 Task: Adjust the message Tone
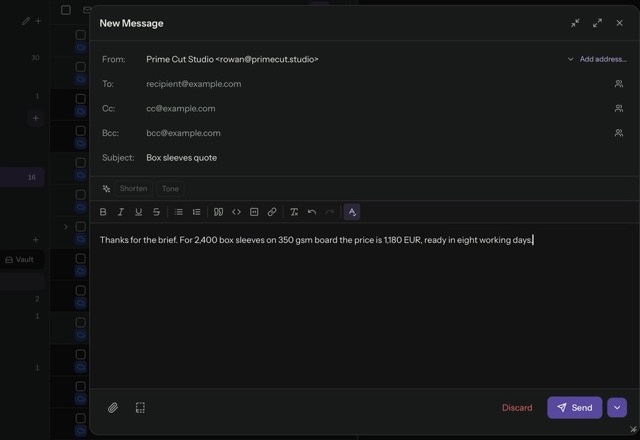click(170, 189)
